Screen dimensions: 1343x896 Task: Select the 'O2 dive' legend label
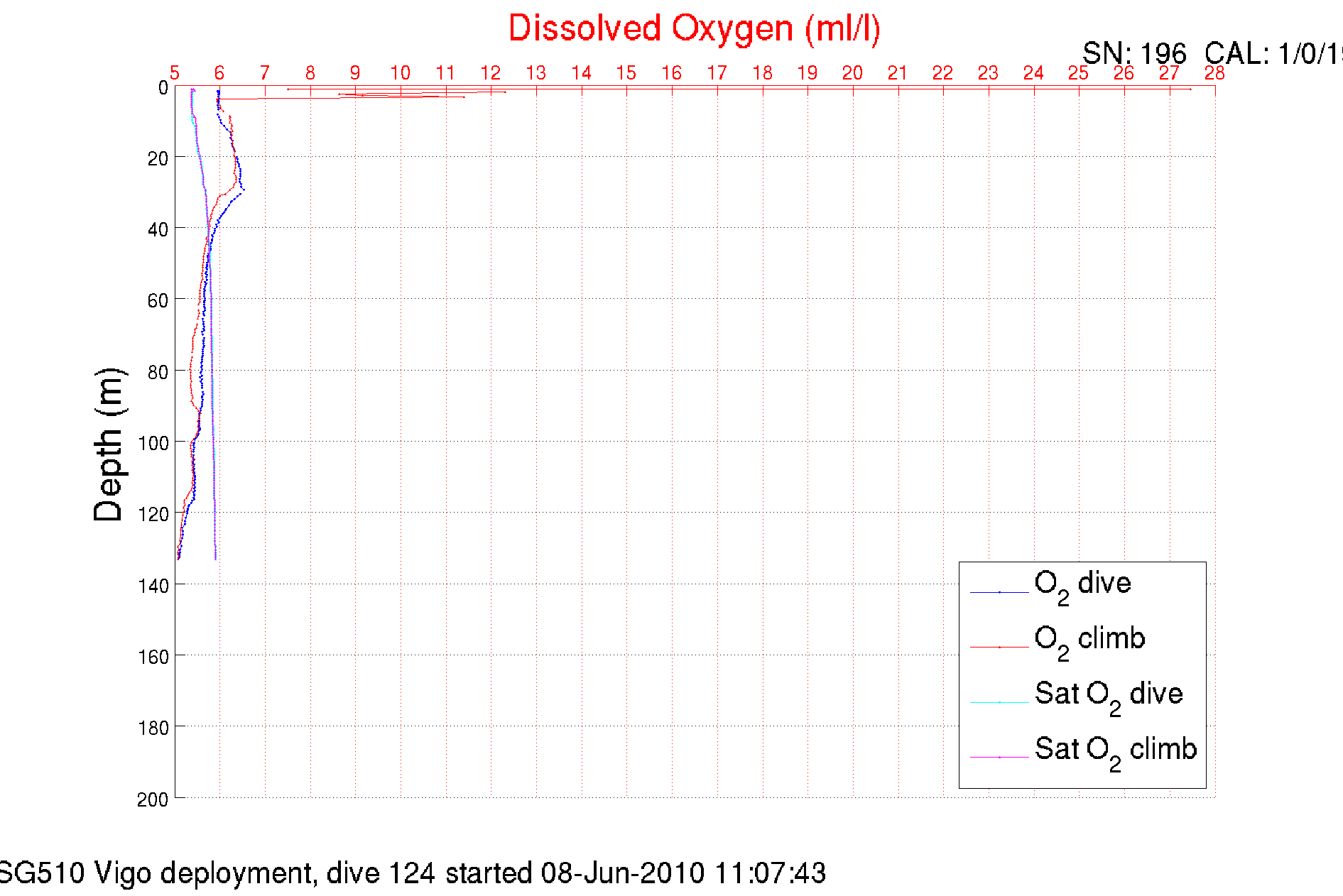pyautogui.click(x=1082, y=584)
